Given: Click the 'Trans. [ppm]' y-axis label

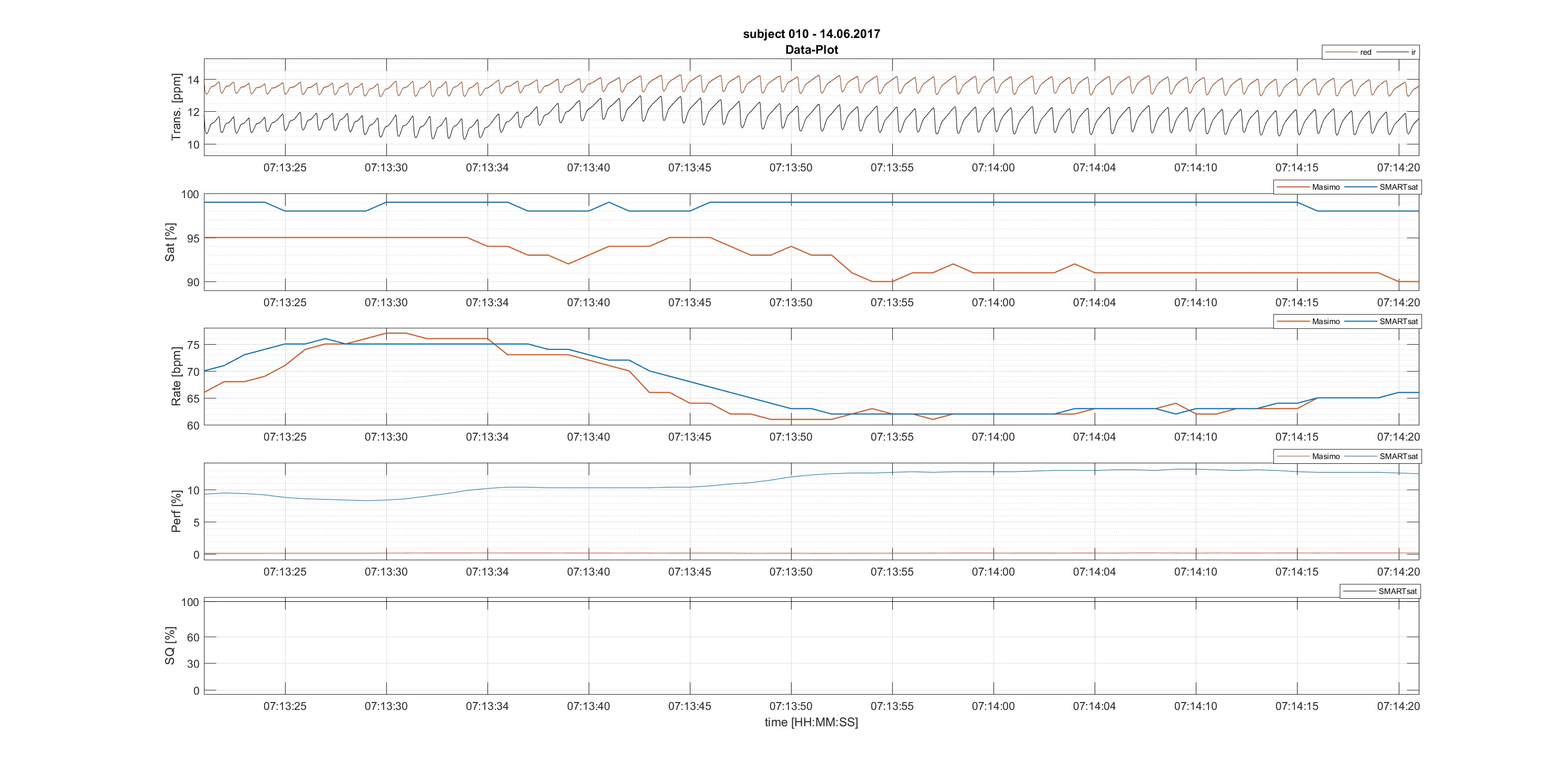Looking at the screenshot, I should (177, 107).
